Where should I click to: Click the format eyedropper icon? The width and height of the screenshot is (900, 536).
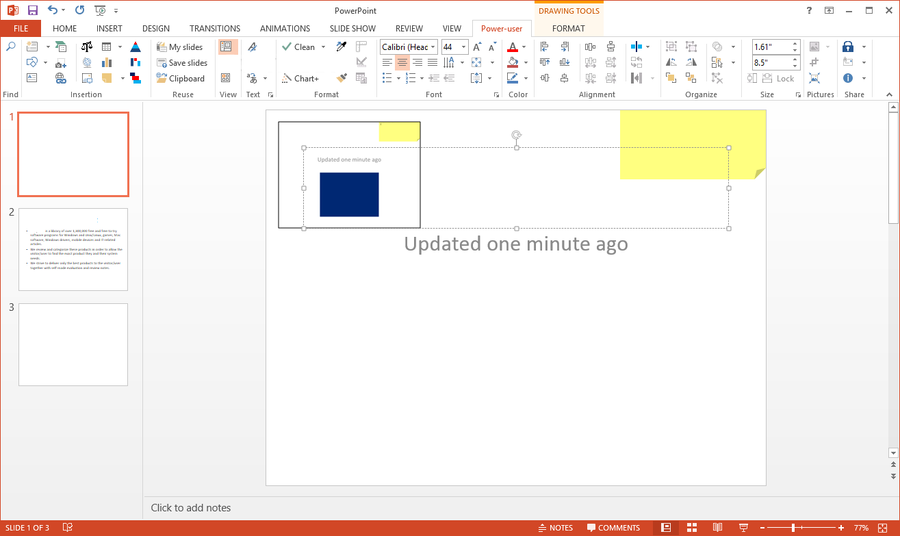click(341, 47)
